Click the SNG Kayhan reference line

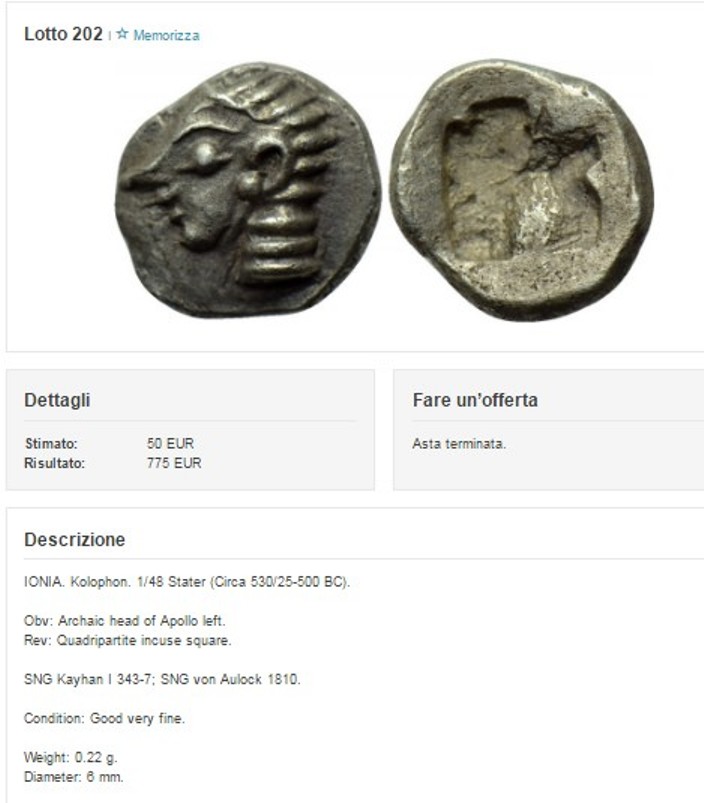162,680
